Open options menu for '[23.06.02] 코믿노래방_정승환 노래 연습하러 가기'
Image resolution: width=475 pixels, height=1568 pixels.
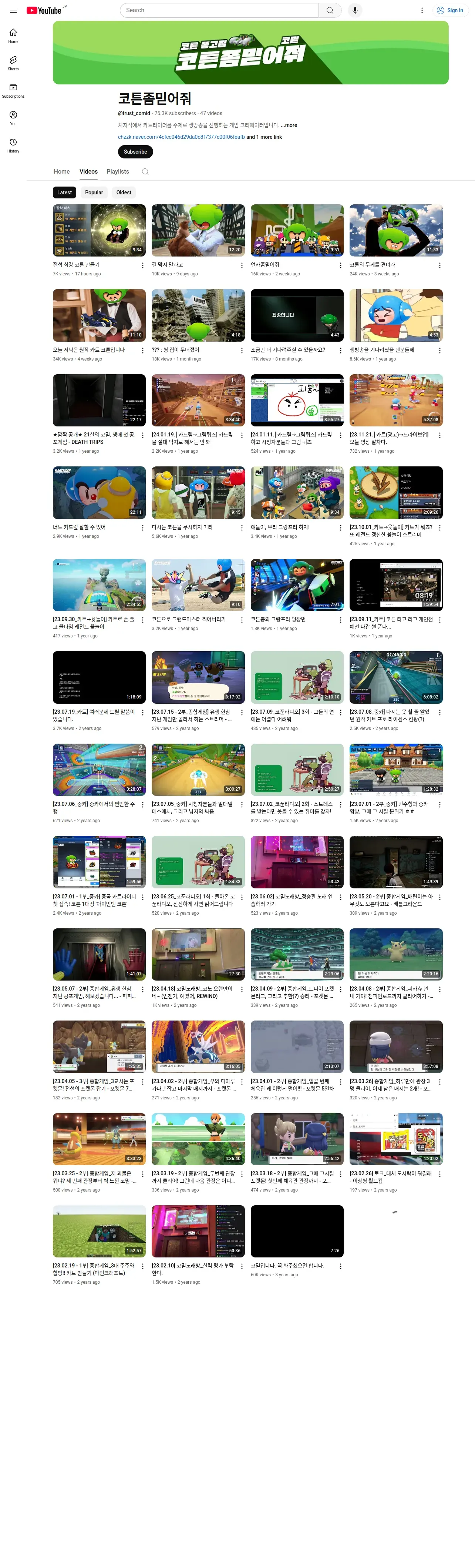pyautogui.click(x=341, y=897)
